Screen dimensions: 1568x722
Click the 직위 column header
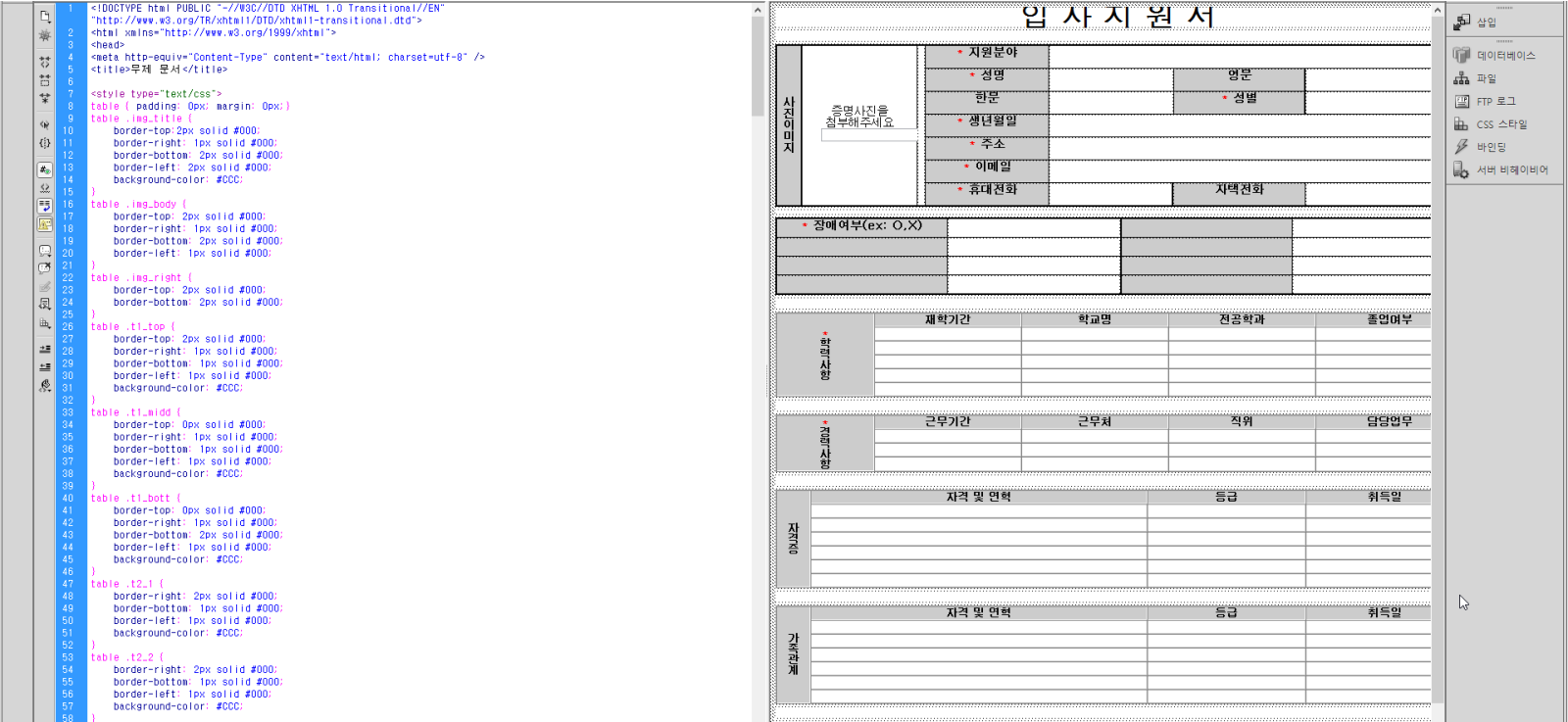tap(1242, 421)
